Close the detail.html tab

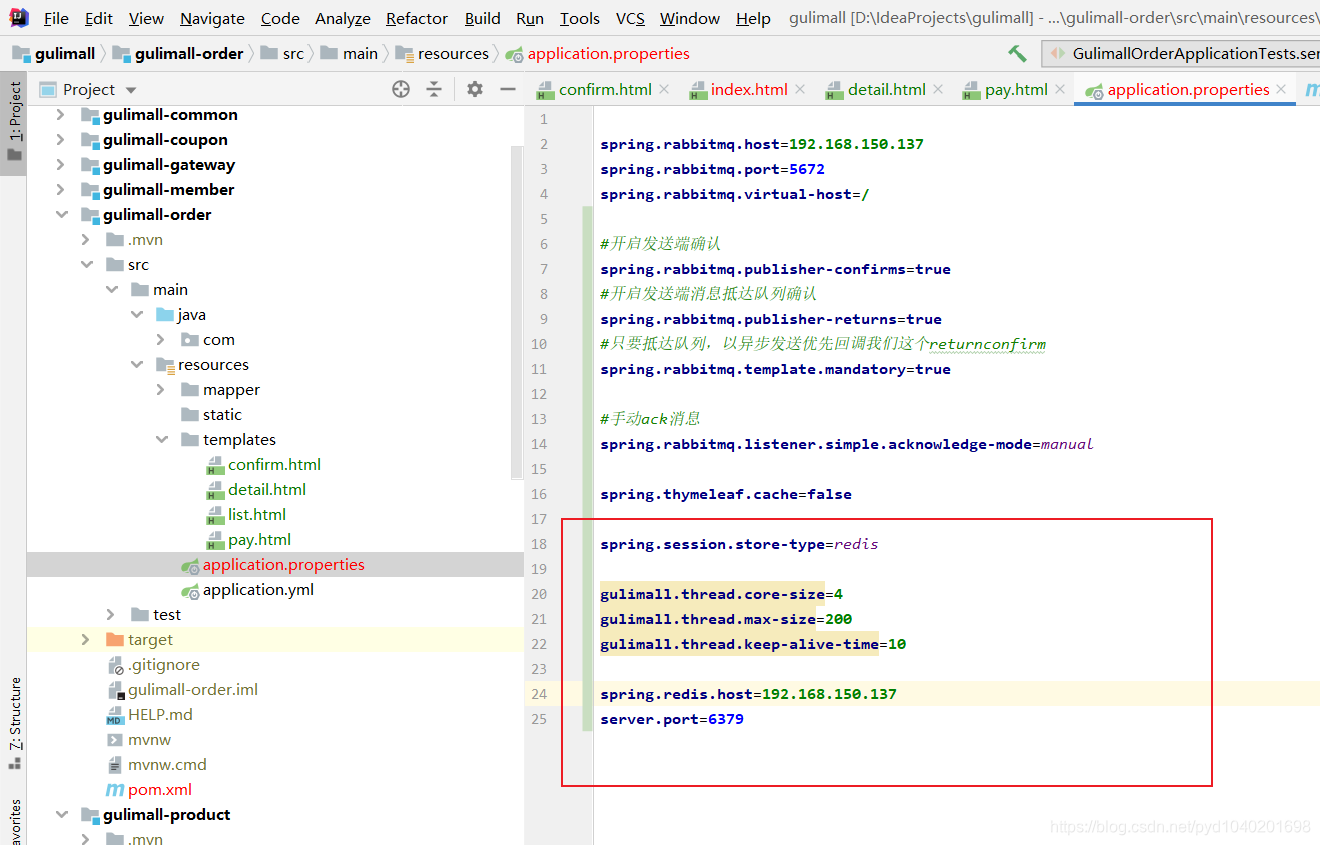[938, 89]
